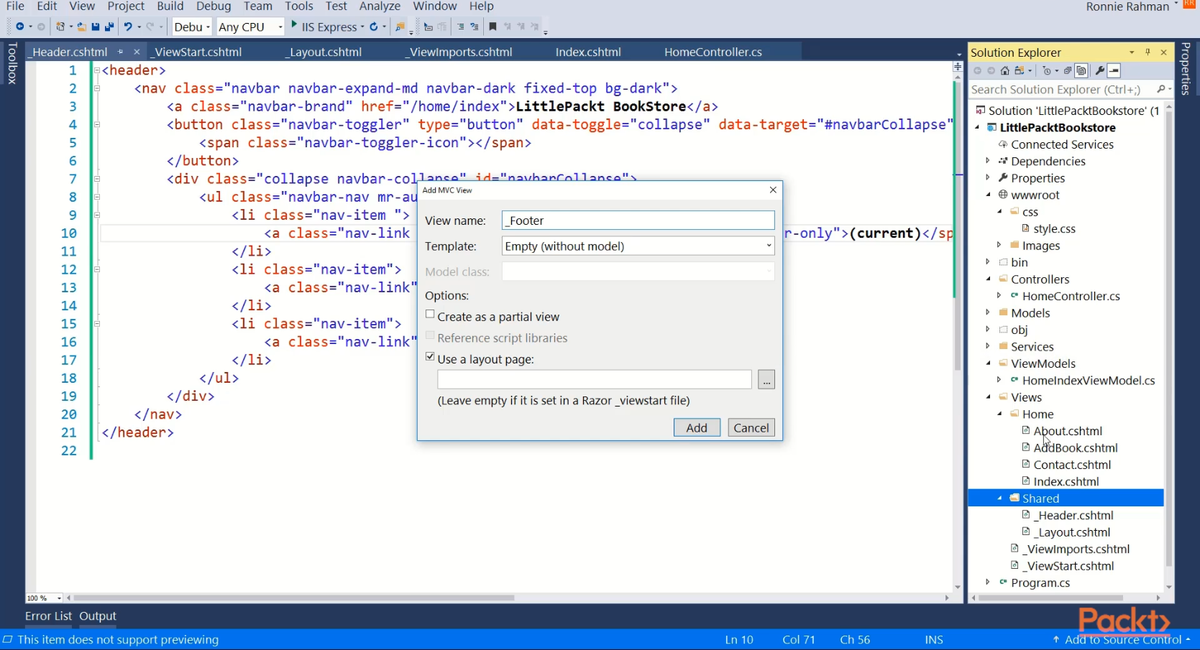Open the Output tab
This screenshot has width=1200, height=650.
tap(98, 616)
